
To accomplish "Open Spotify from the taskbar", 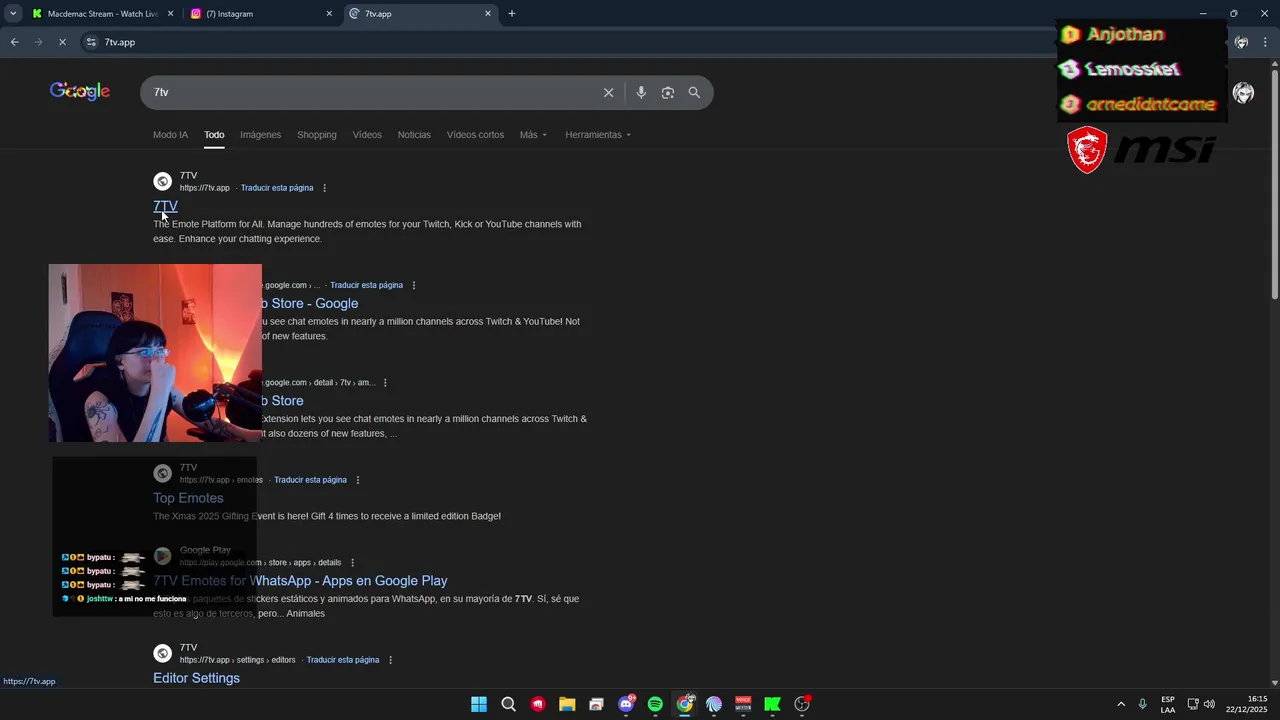I will pyautogui.click(x=655, y=704).
